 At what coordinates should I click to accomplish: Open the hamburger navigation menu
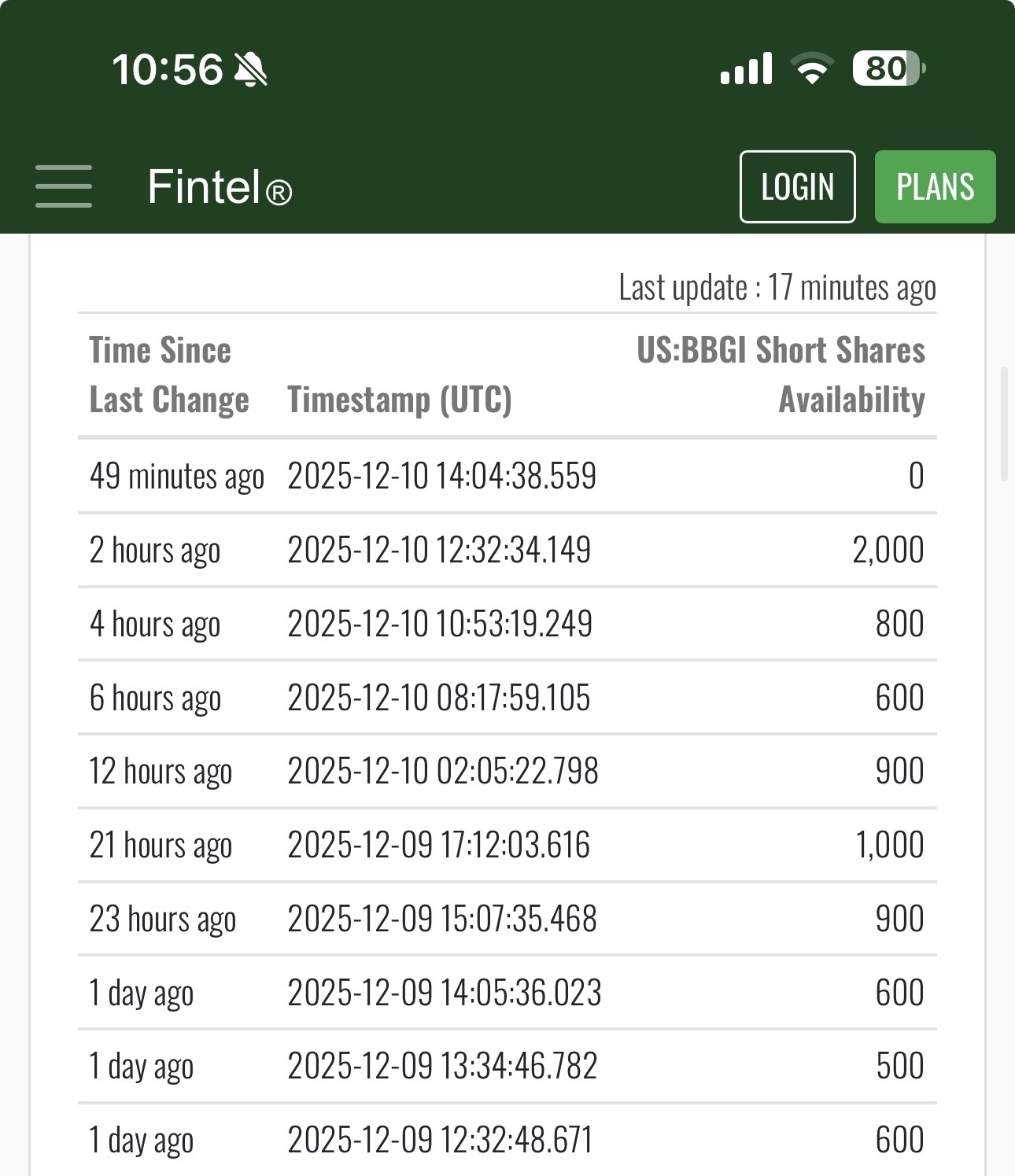64,186
